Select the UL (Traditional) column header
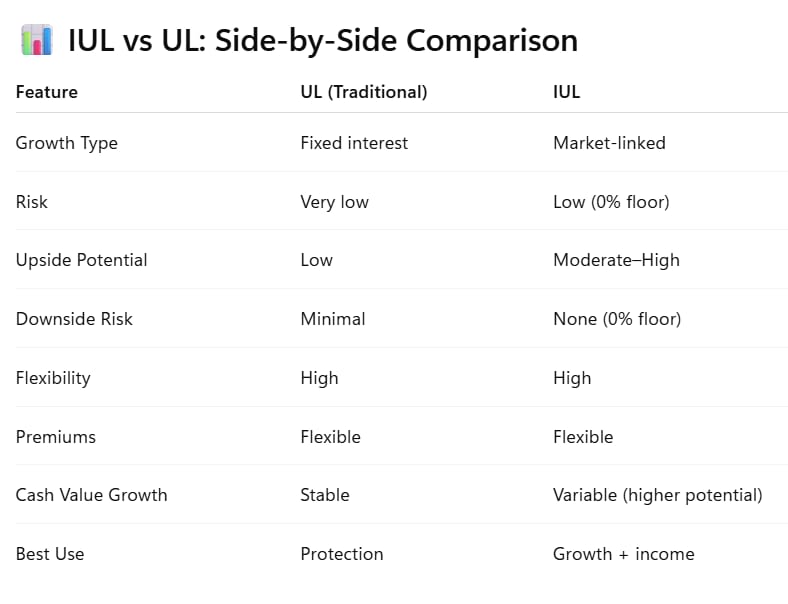The height and width of the screenshot is (604, 788). coord(364,92)
